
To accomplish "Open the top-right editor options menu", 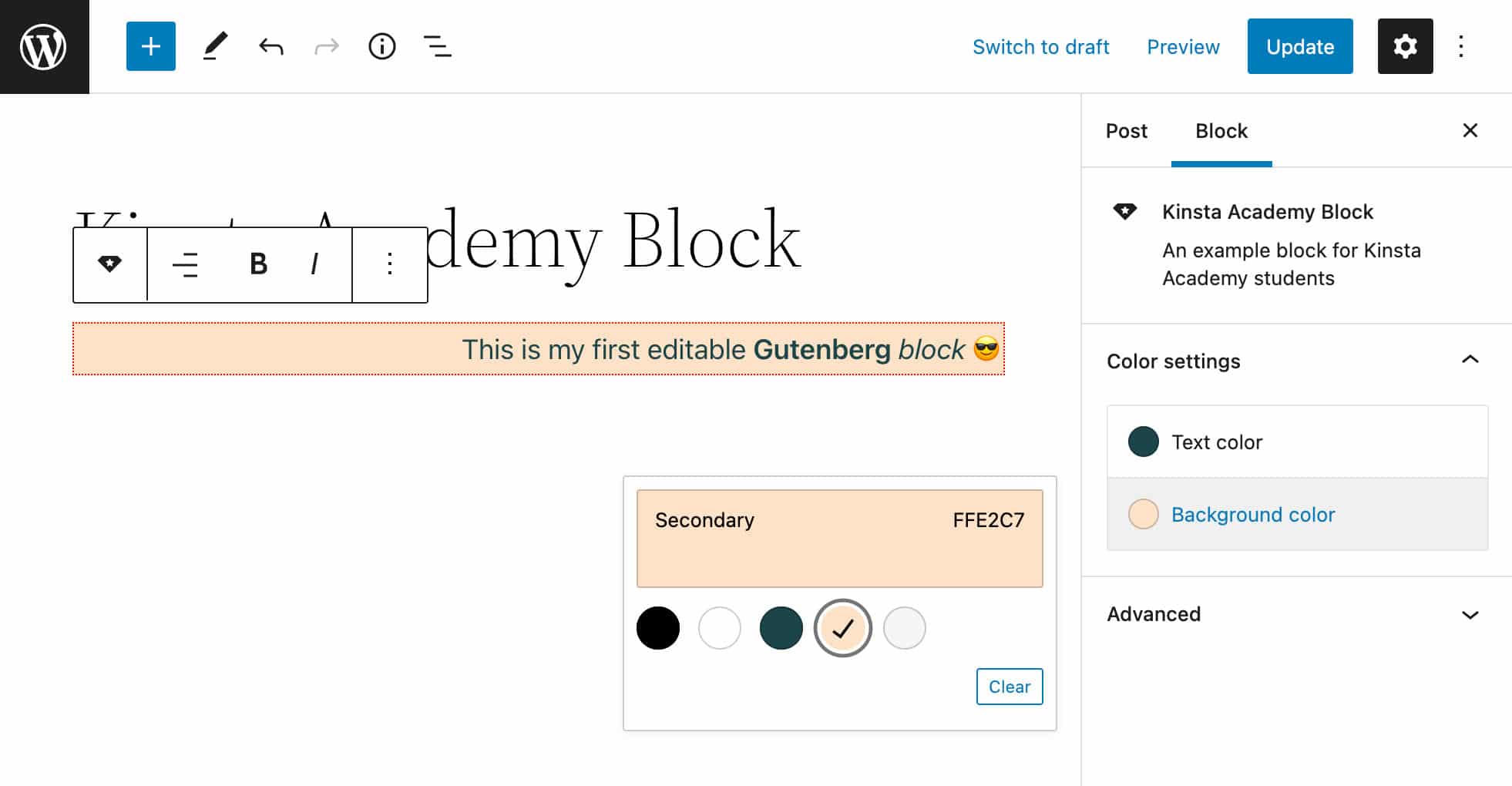I will 1460,46.
